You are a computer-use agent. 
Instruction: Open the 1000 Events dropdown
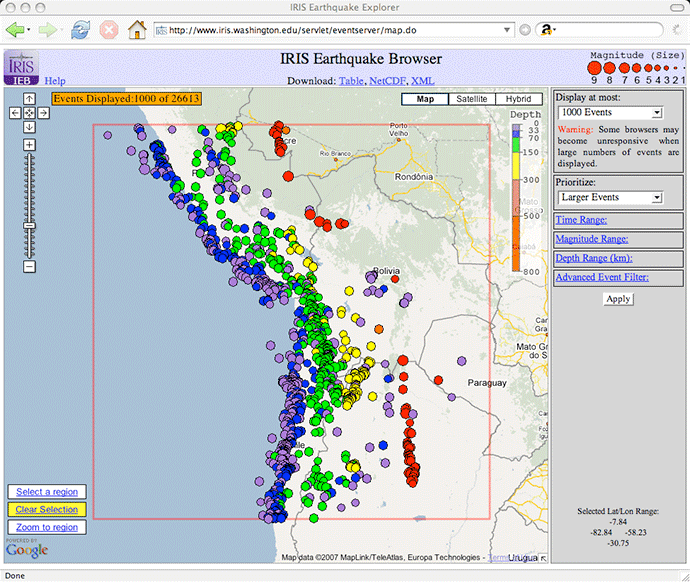pyautogui.click(x=610, y=113)
